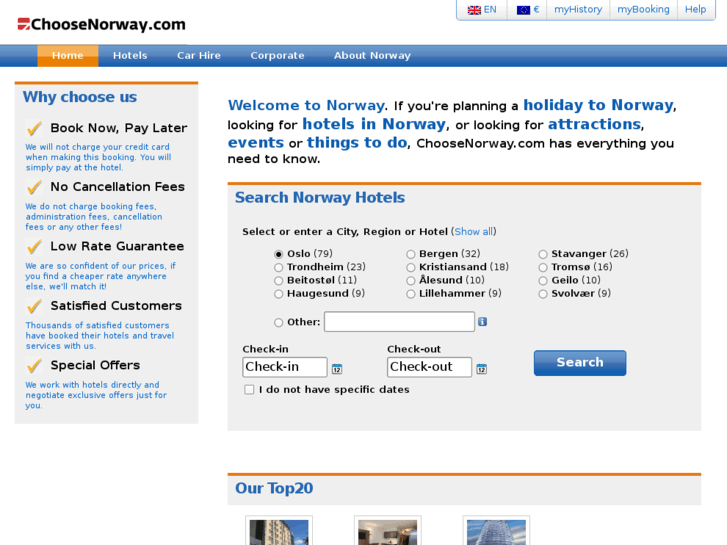This screenshot has height=545, width=727.
Task: Follow the hotels in Norway link
Action: pyautogui.click(x=374, y=124)
